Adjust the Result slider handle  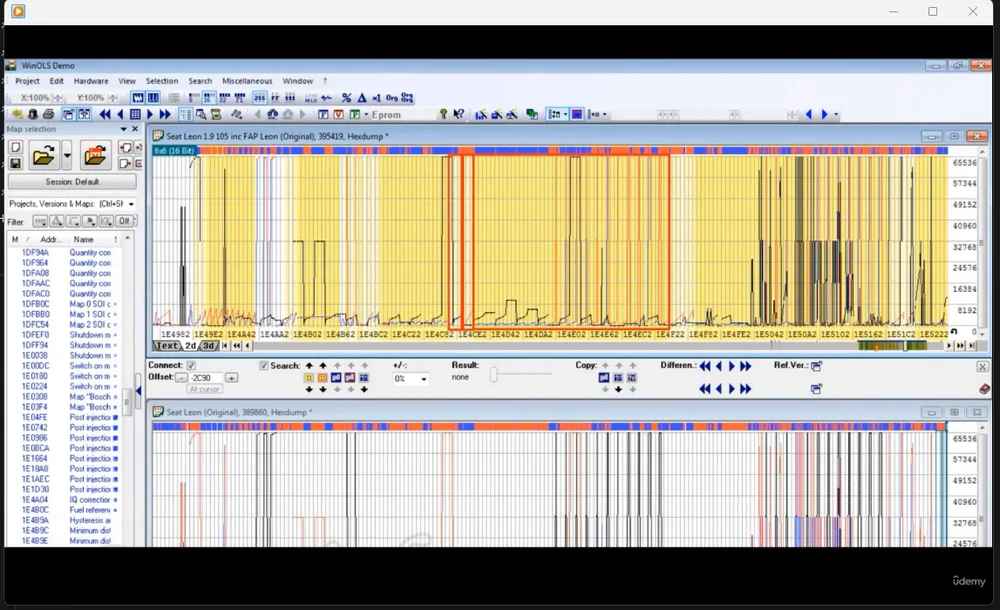tap(493, 374)
